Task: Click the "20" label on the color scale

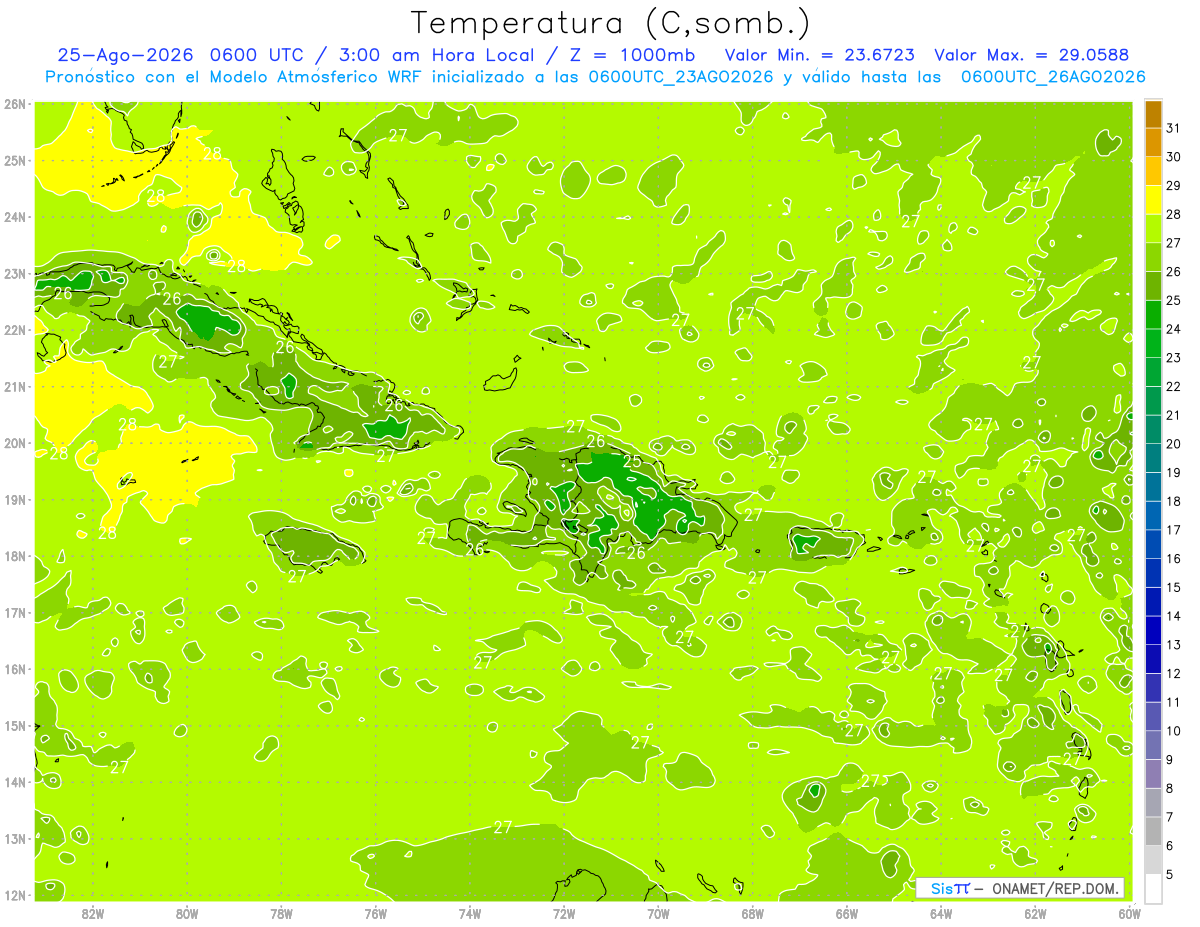Action: [x=1173, y=444]
